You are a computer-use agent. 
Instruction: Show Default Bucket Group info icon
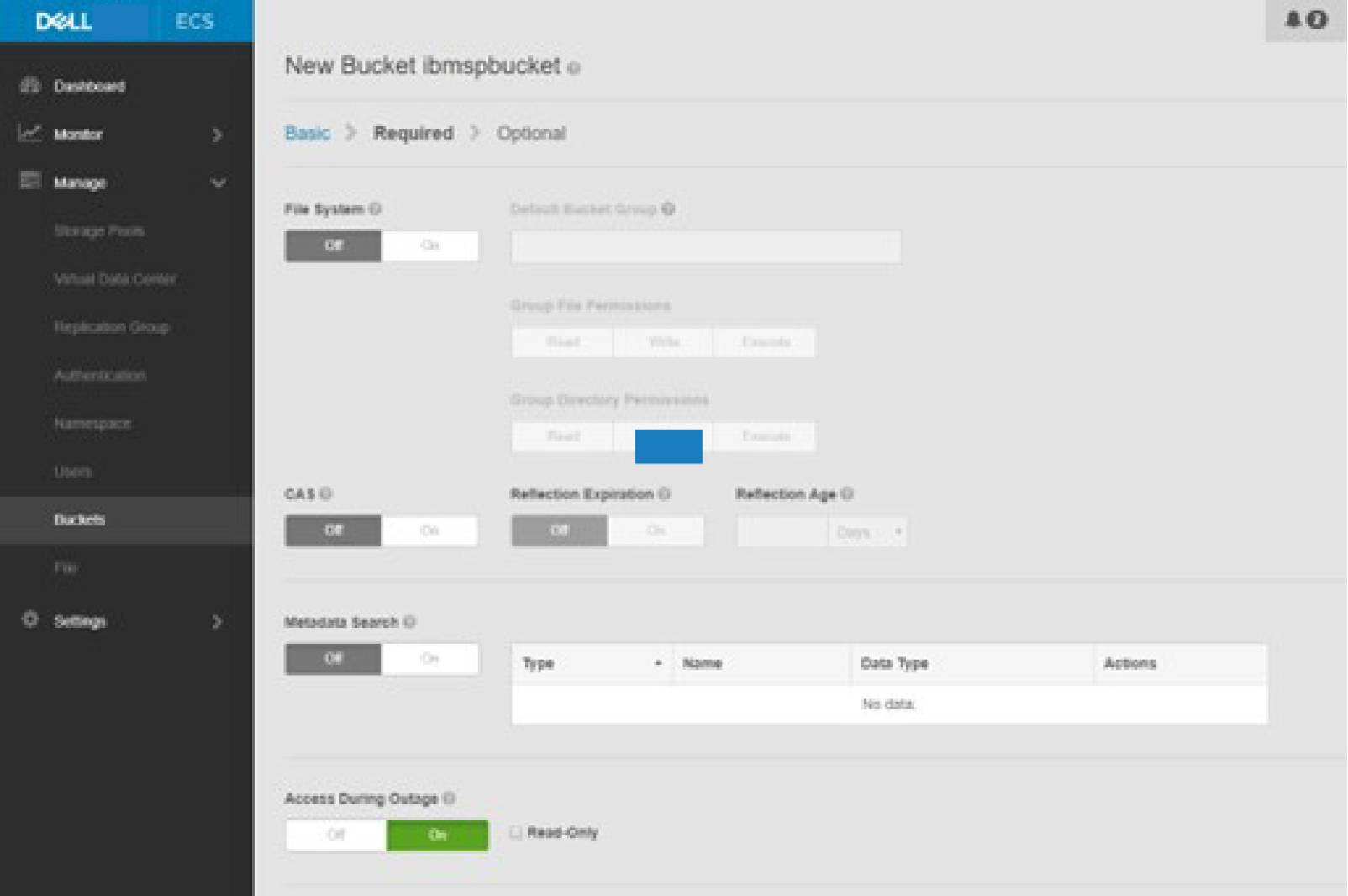pyautogui.click(x=668, y=209)
